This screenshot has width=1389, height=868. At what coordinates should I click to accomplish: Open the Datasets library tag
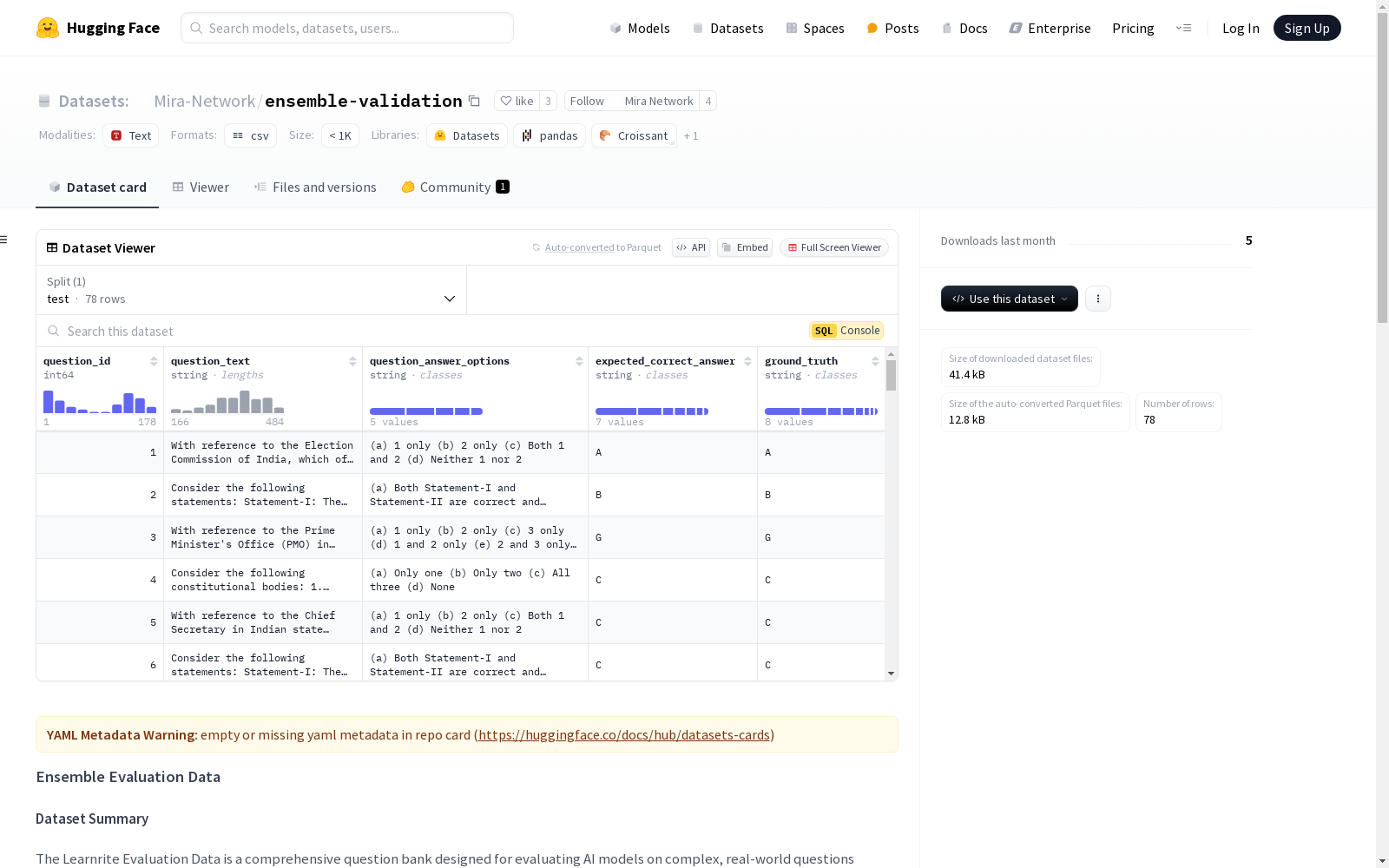(x=467, y=135)
